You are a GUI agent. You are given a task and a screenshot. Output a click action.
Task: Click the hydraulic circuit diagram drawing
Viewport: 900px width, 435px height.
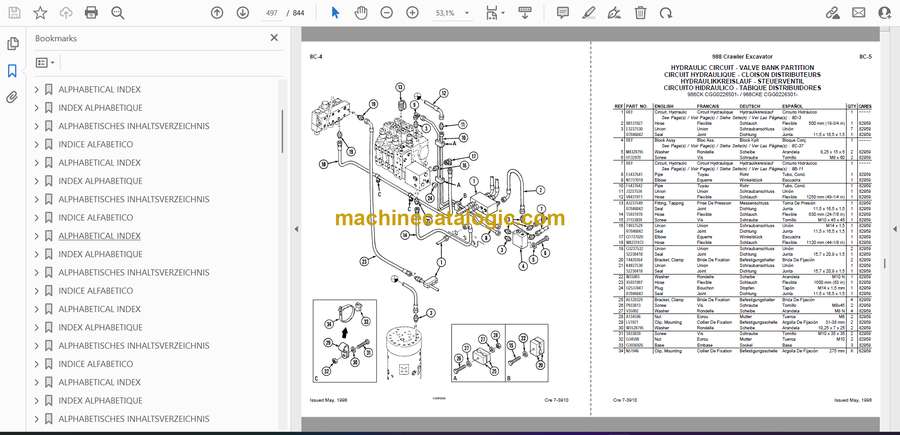point(429,232)
